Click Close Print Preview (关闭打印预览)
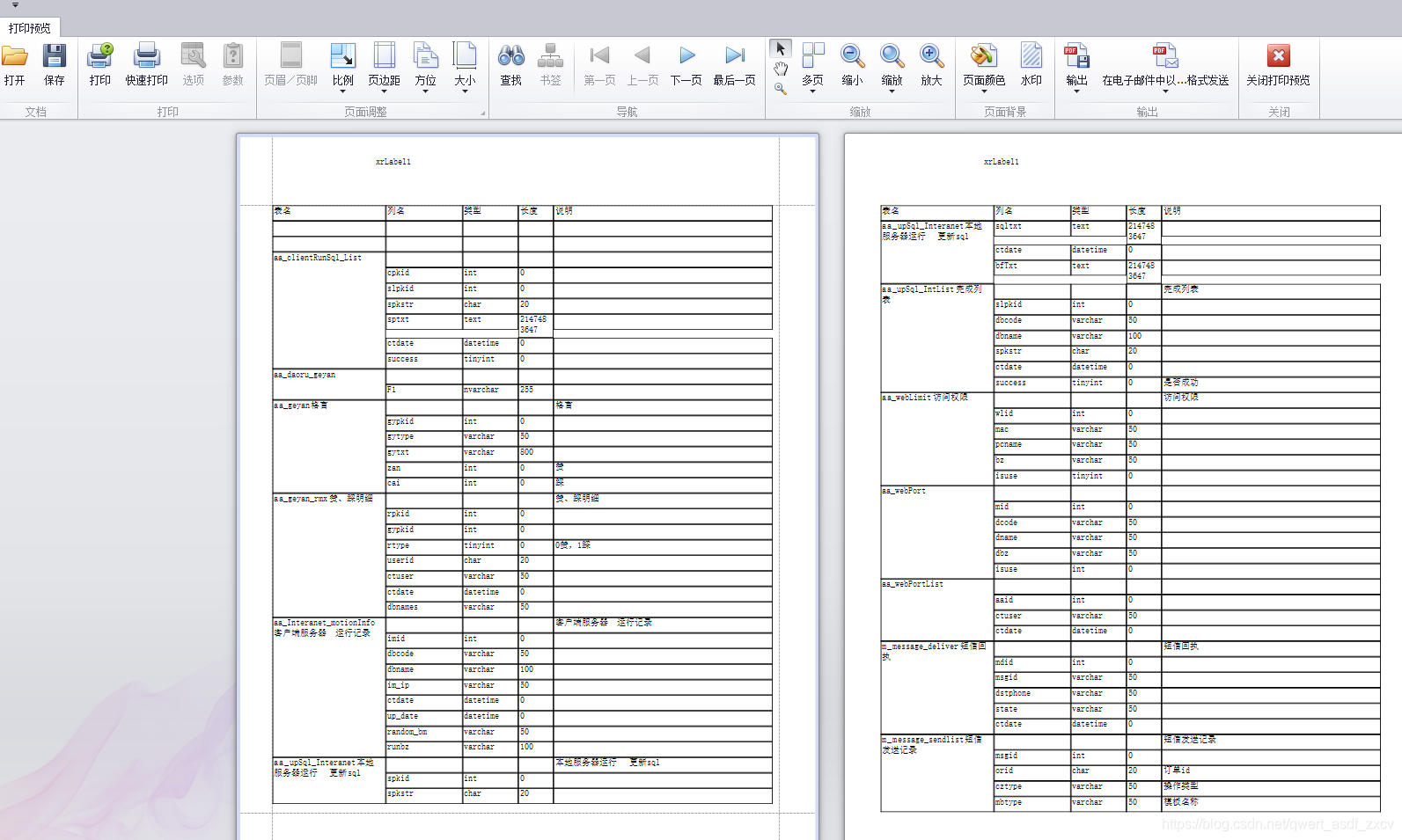Viewport: 1402px width, 840px height. point(1278,65)
